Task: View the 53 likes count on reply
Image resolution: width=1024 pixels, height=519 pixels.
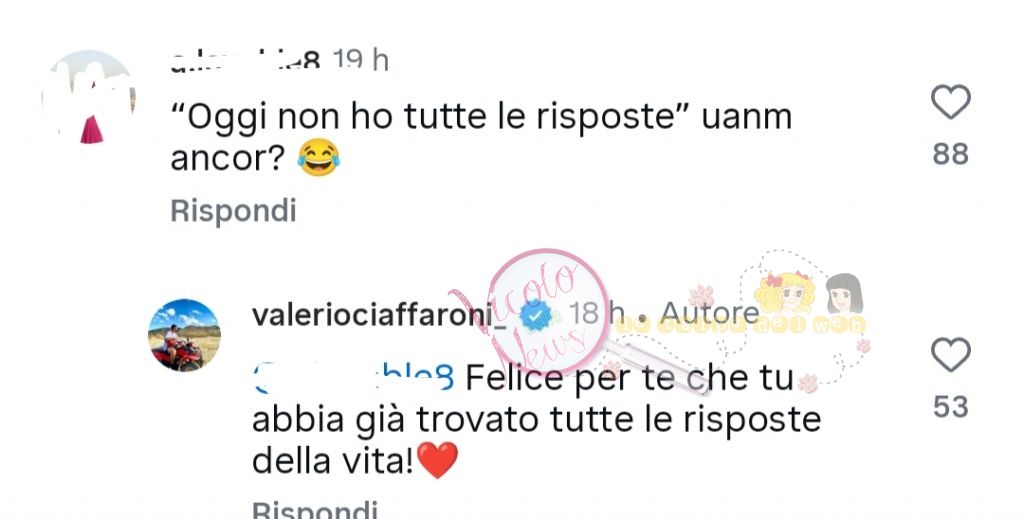Action: 950,407
